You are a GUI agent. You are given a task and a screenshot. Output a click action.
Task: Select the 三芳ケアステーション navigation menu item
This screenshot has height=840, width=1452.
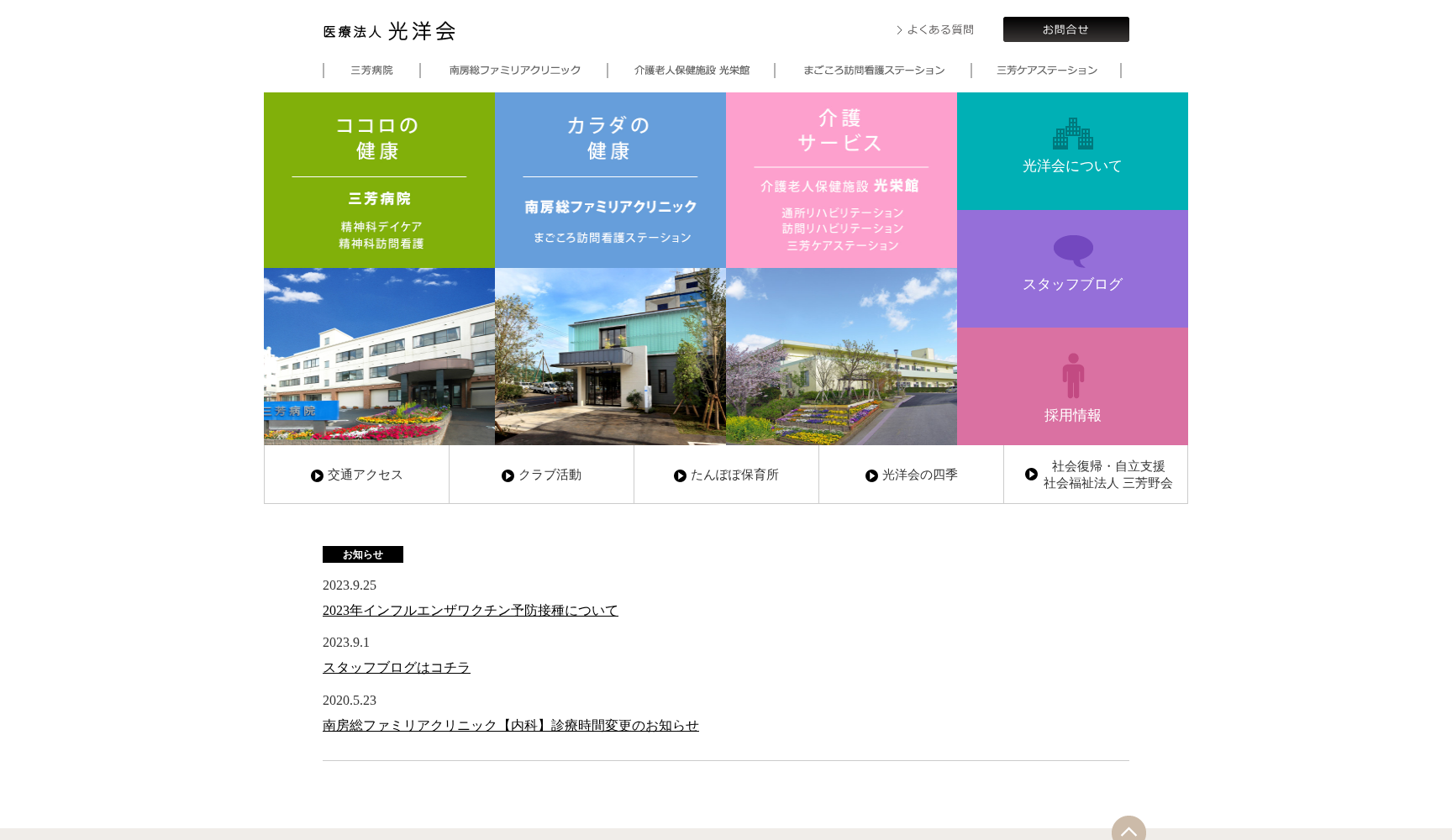[1046, 71]
